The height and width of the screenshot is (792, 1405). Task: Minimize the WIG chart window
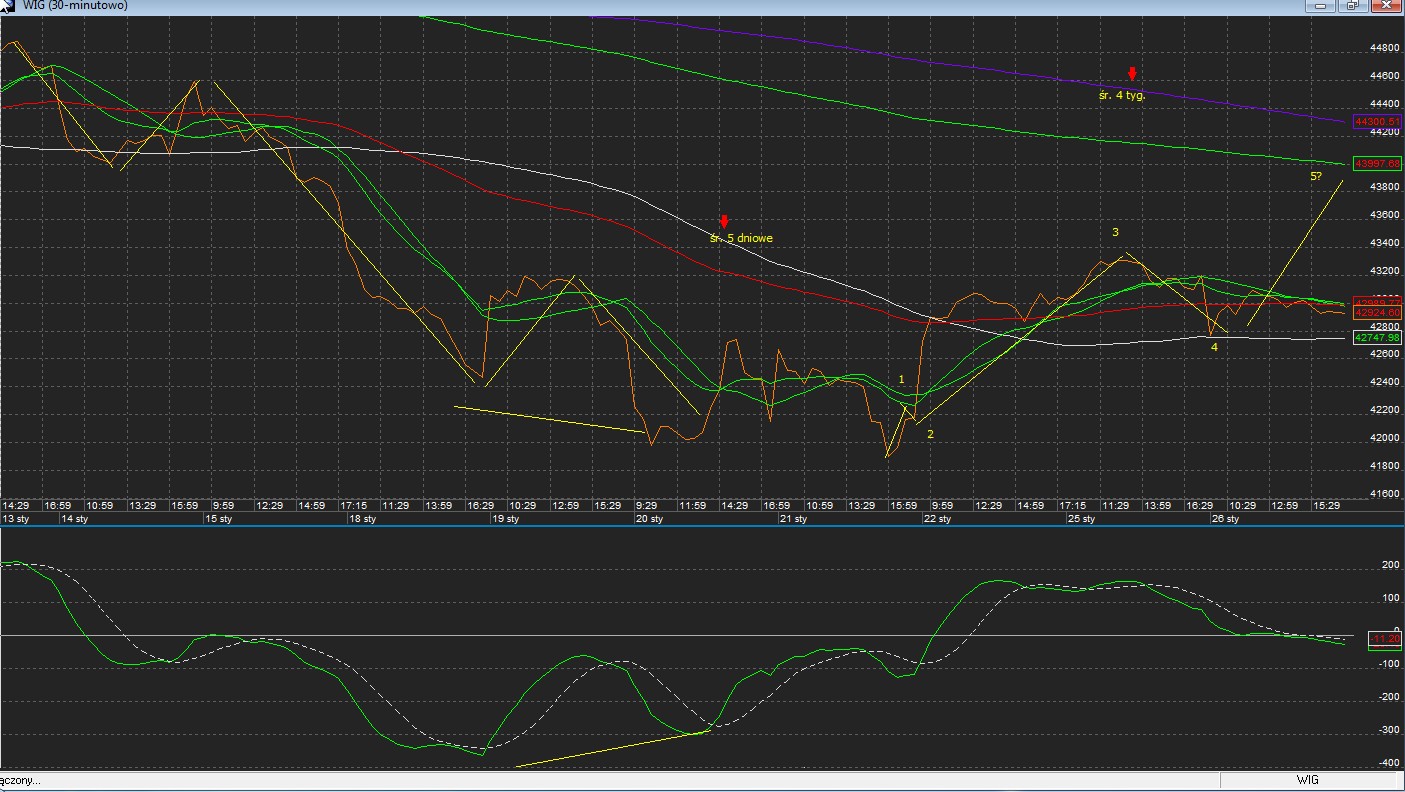pos(1322,5)
